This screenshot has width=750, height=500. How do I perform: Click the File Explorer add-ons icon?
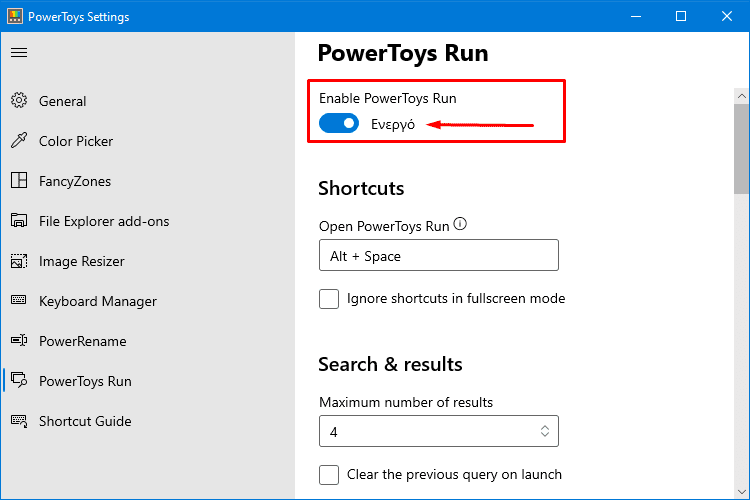coord(19,221)
